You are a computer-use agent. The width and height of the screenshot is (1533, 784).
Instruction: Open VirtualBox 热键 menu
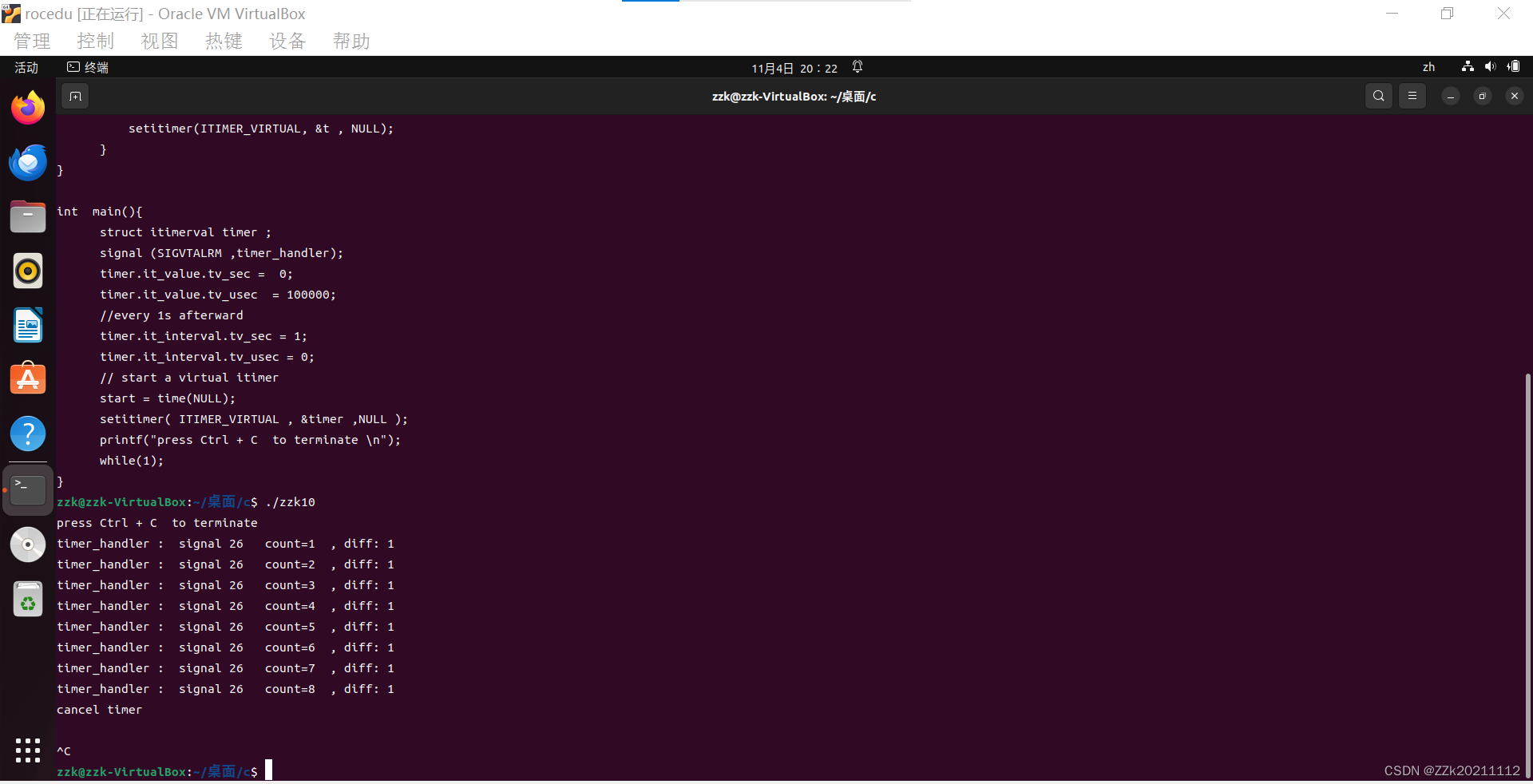click(x=224, y=41)
